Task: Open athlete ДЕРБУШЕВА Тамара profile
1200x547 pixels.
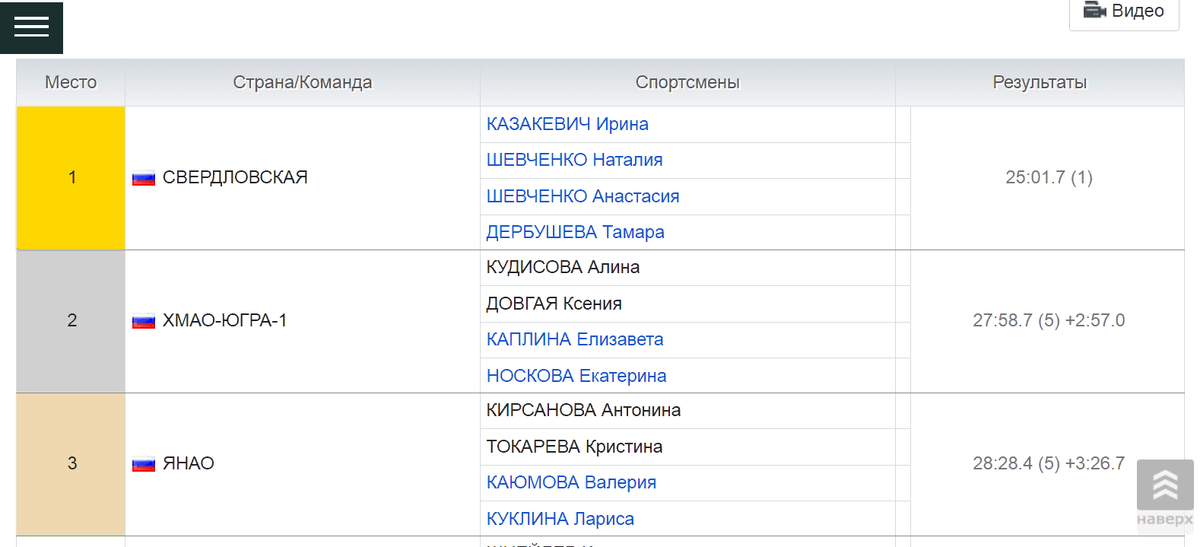Action: [575, 232]
